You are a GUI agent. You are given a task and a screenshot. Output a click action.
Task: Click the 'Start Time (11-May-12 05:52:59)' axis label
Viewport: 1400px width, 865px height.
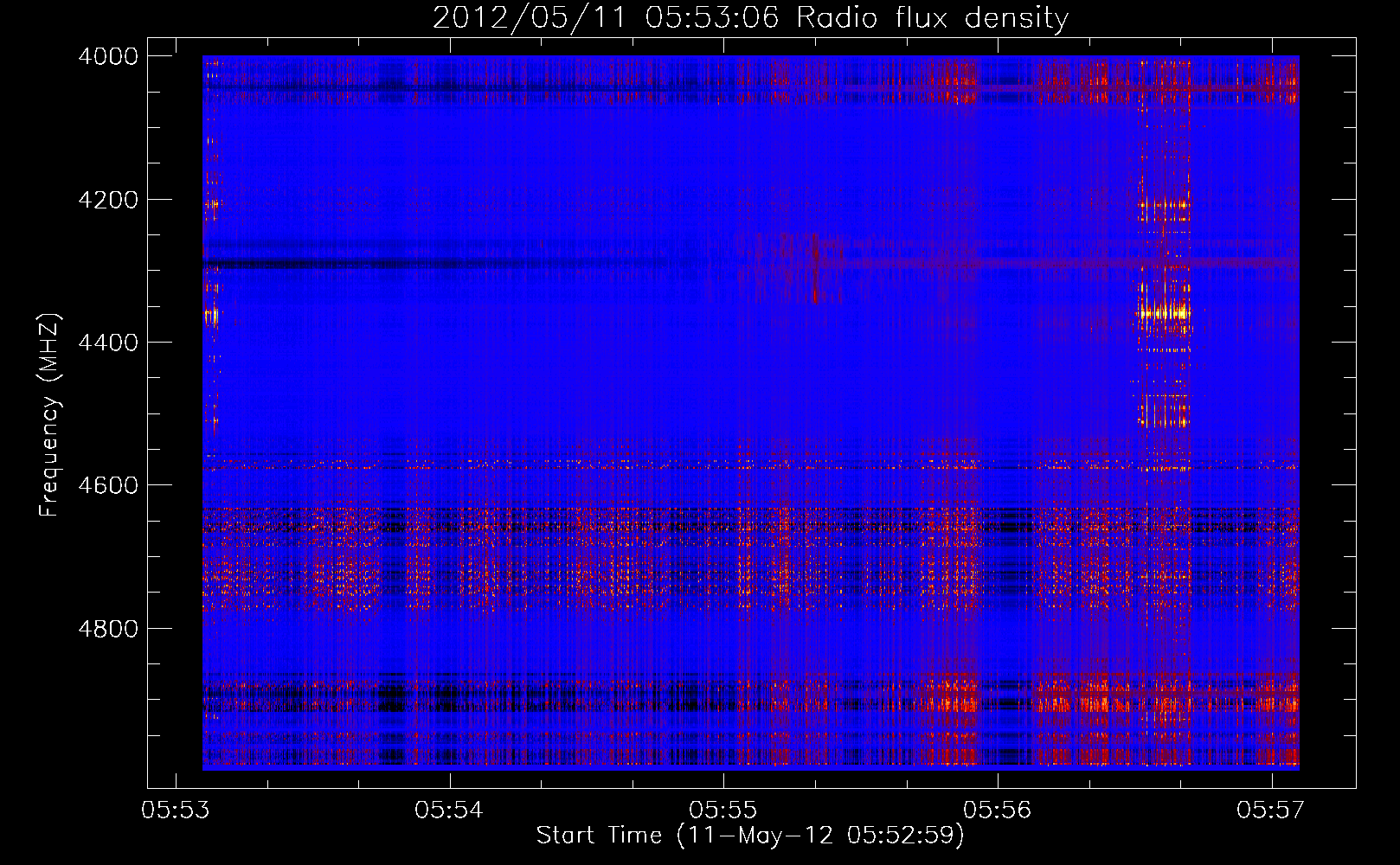pos(750,836)
